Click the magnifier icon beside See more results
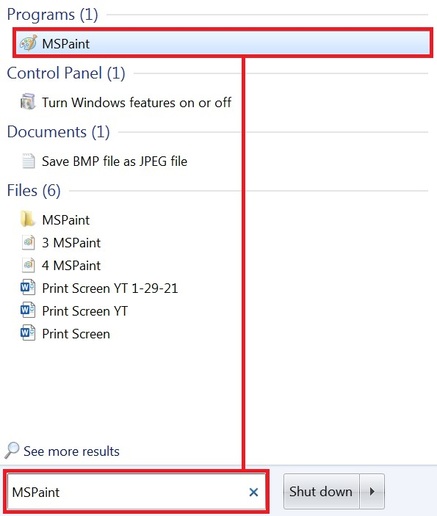The width and height of the screenshot is (437, 516). pyautogui.click(x=12, y=450)
